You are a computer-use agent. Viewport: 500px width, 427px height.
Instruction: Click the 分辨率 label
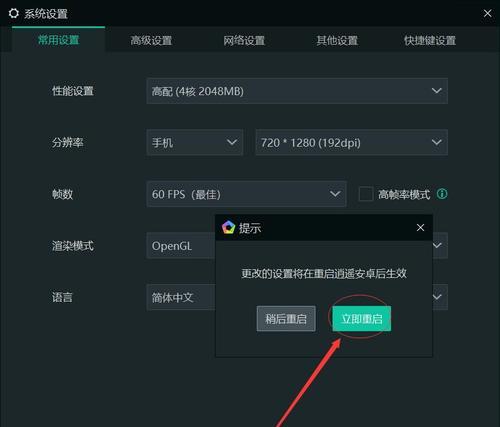67,143
